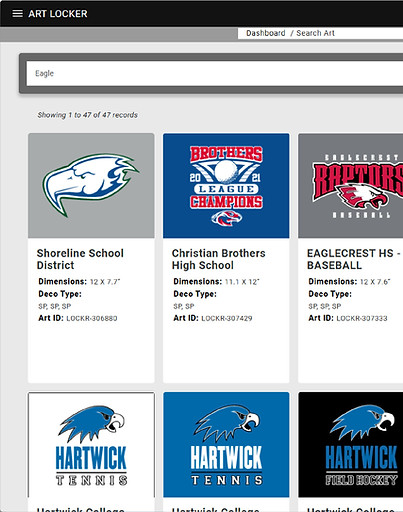The height and width of the screenshot is (512, 403).
Task: Click the Christian Brothers High School title
Action: click(x=218, y=259)
